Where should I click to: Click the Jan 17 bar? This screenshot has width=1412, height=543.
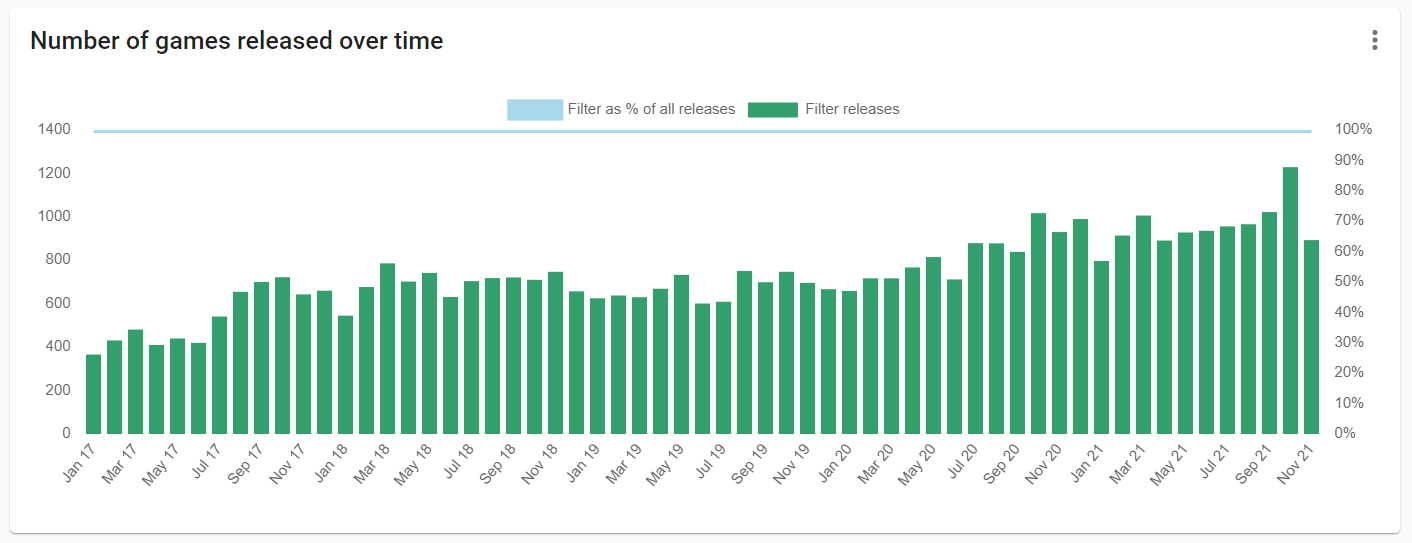click(x=93, y=394)
